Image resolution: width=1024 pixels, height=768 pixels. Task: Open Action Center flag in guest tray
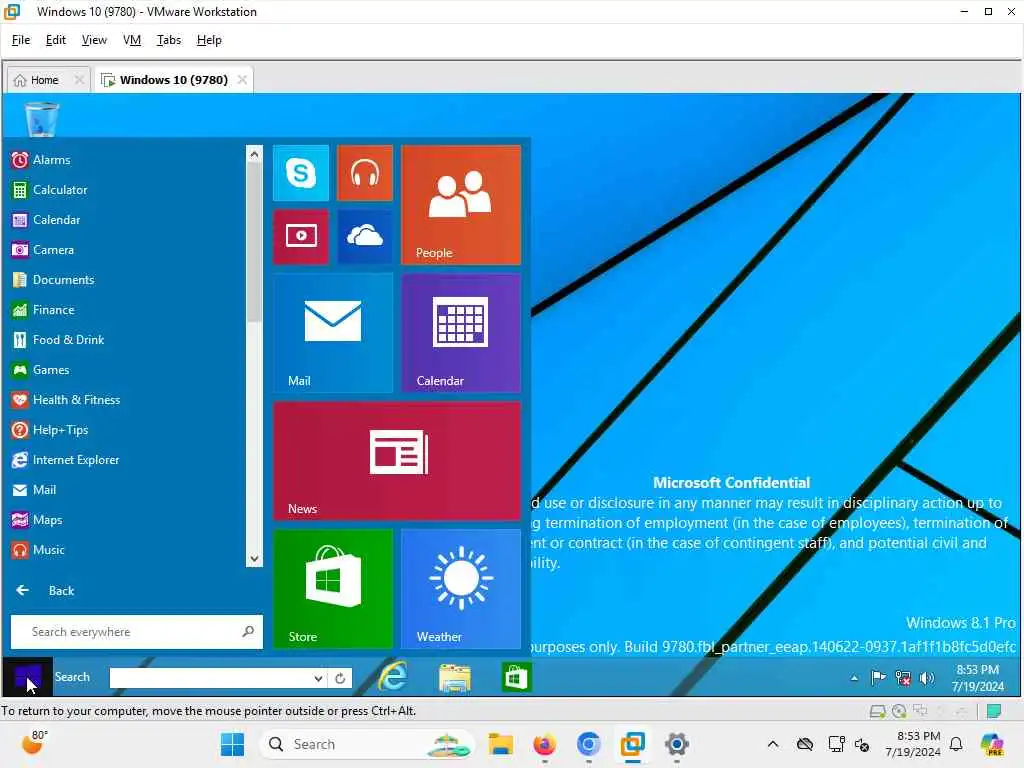[878, 678]
